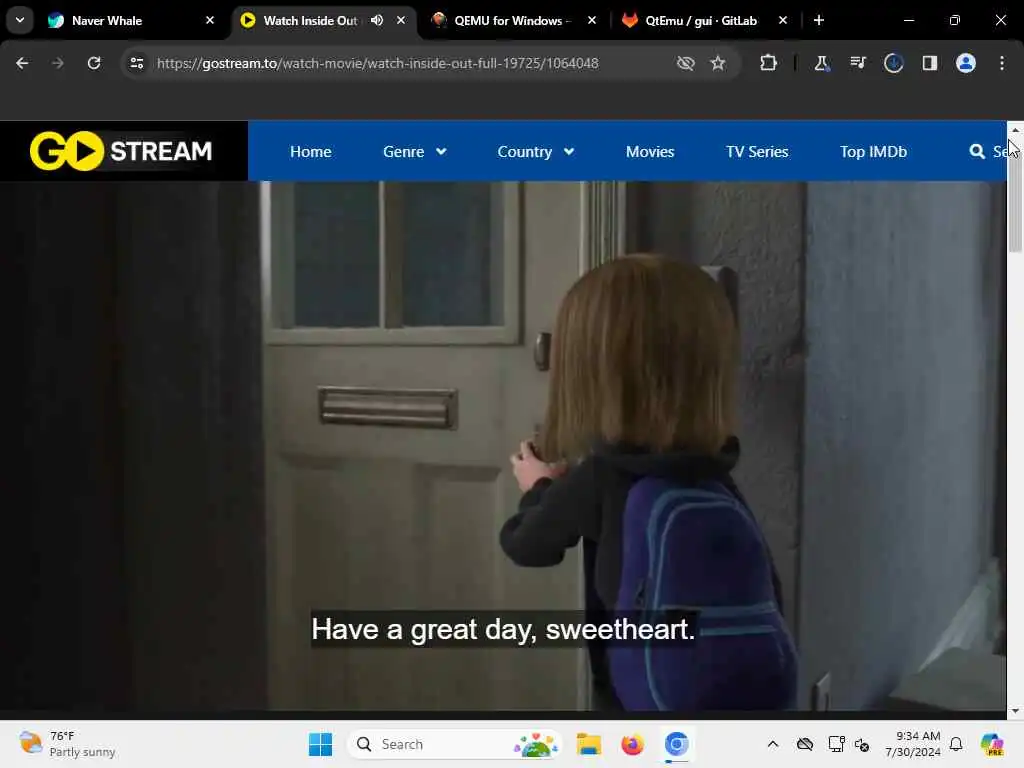Go forward to the next page

click(57, 63)
